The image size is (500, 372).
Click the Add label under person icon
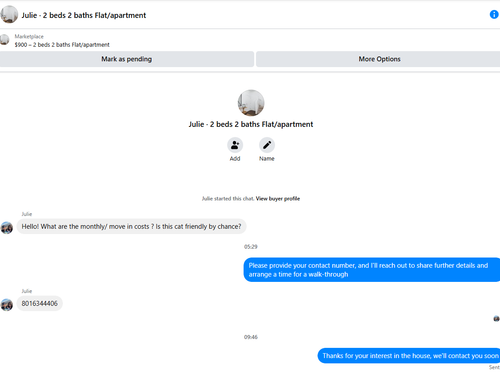tap(235, 159)
